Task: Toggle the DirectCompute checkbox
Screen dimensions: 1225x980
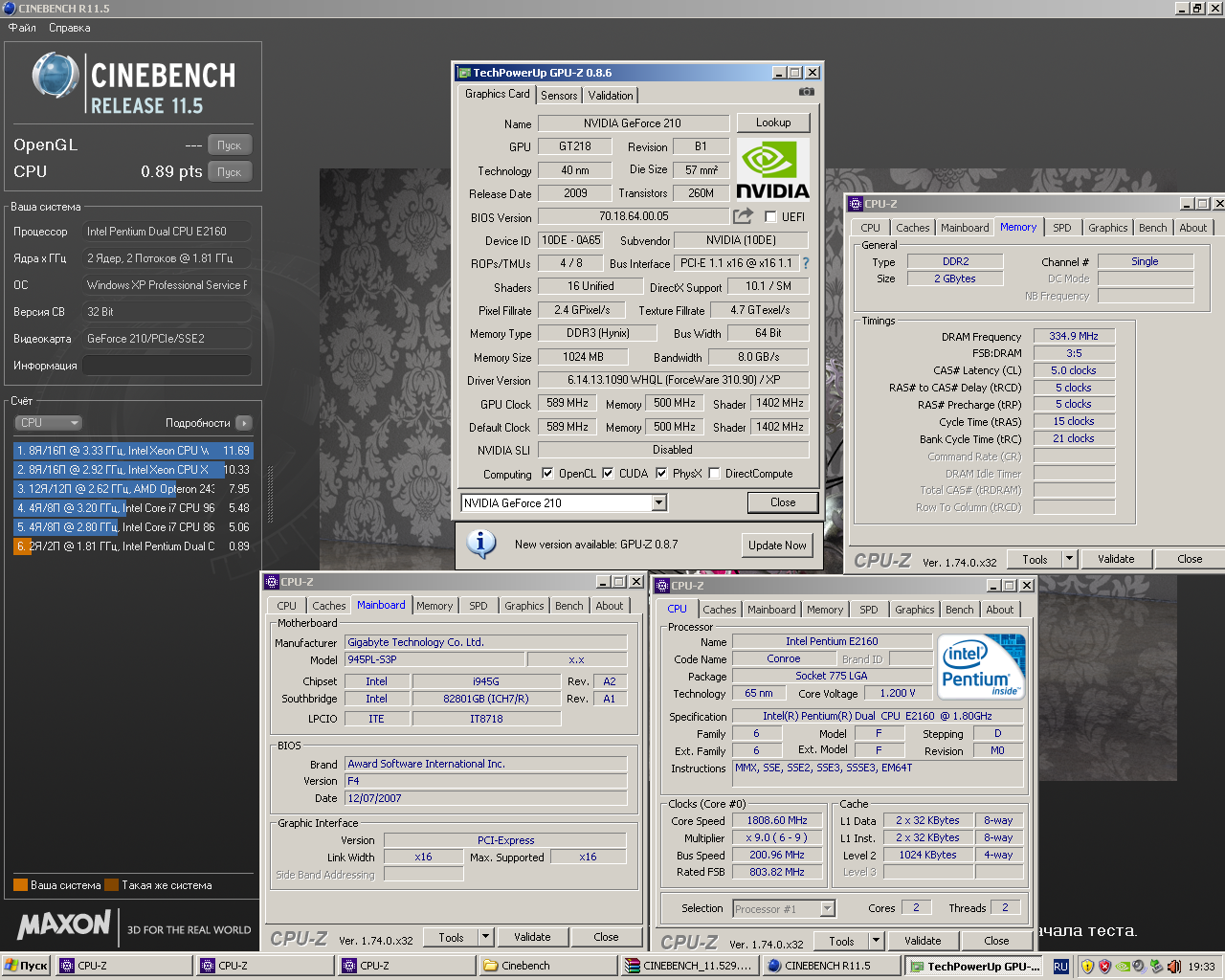Action: pos(714,473)
